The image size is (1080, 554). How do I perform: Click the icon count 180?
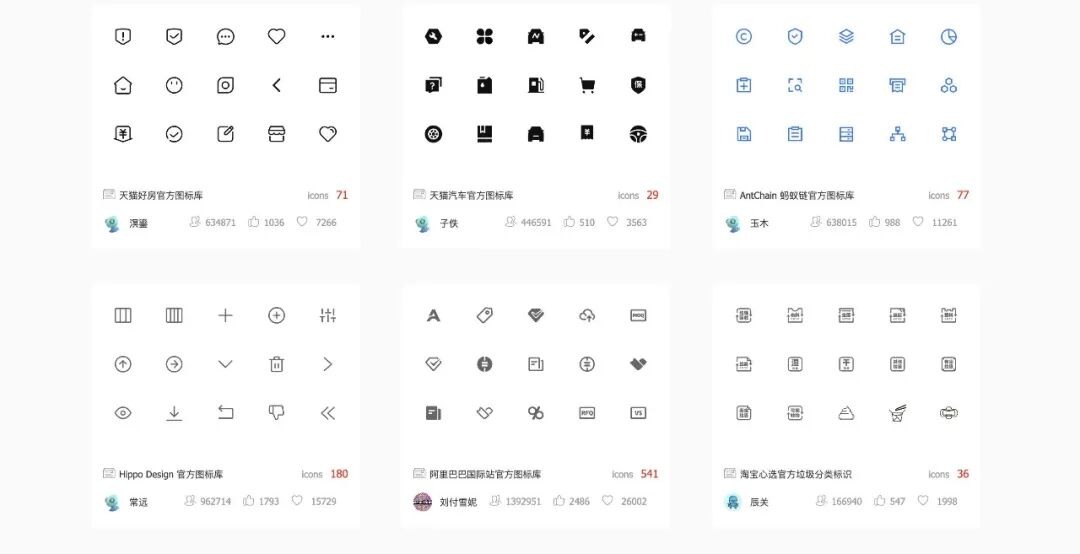tap(339, 474)
